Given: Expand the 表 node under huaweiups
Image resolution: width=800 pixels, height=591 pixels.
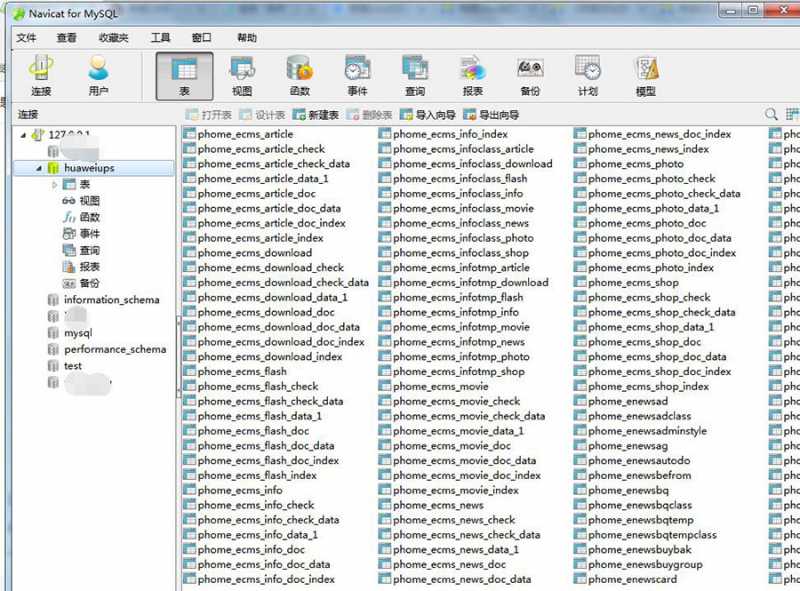Looking at the screenshot, I should (55, 185).
